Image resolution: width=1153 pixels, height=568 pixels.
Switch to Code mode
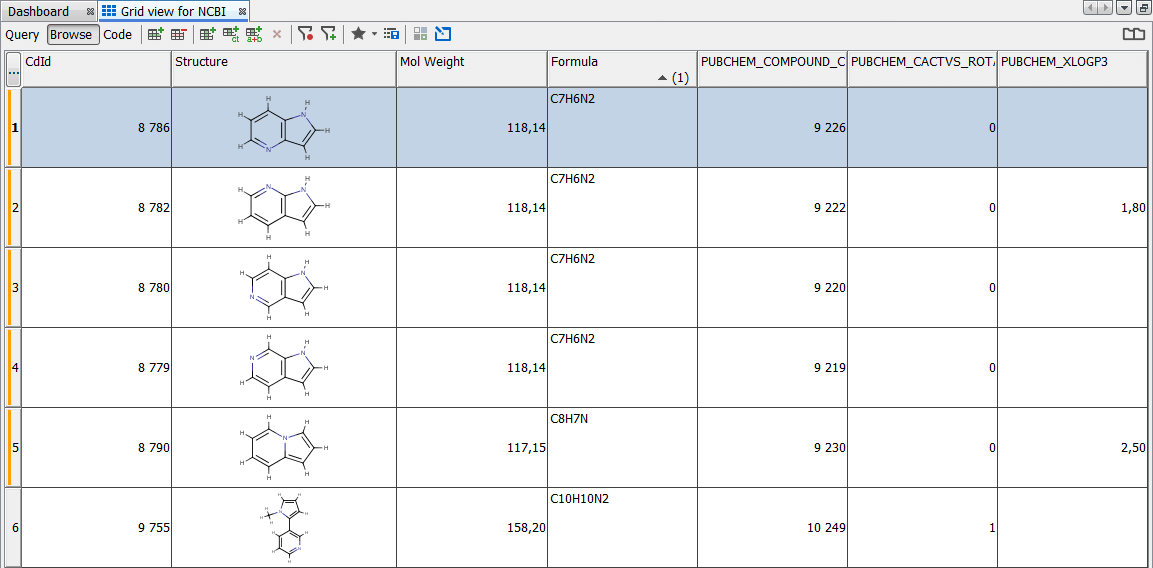[118, 34]
